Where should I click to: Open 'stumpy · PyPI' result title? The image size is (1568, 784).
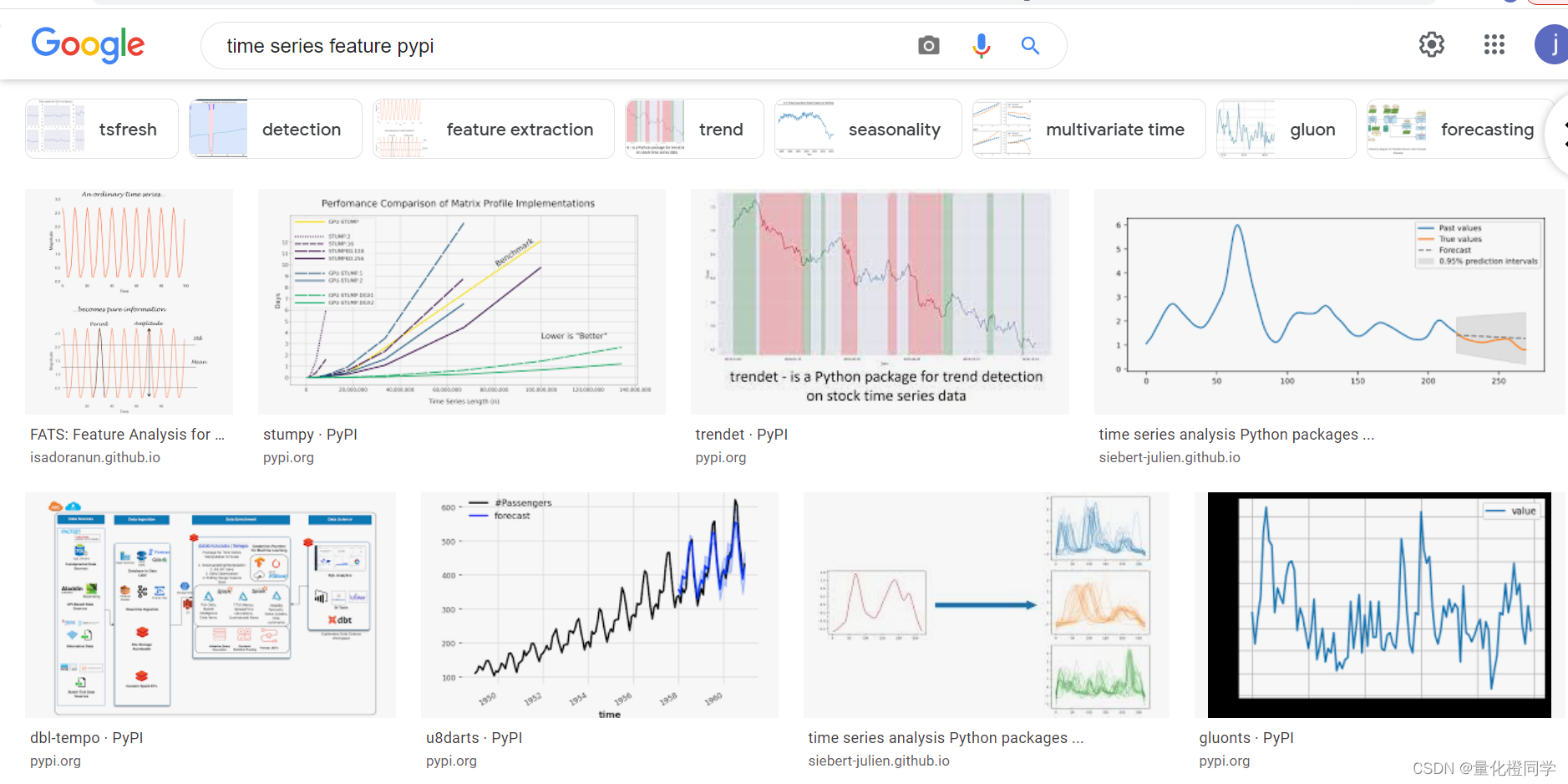[310, 435]
